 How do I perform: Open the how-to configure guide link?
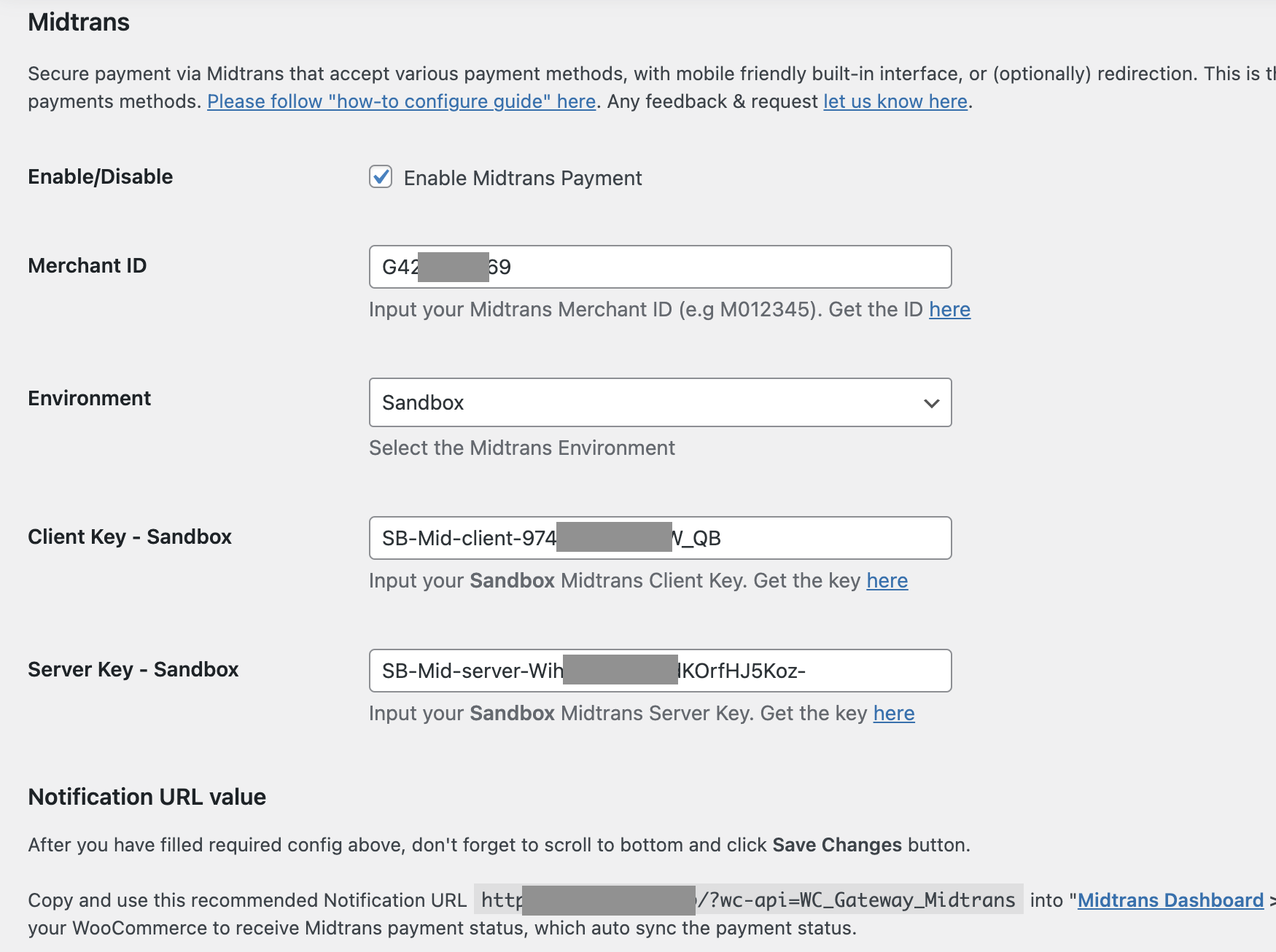[402, 101]
